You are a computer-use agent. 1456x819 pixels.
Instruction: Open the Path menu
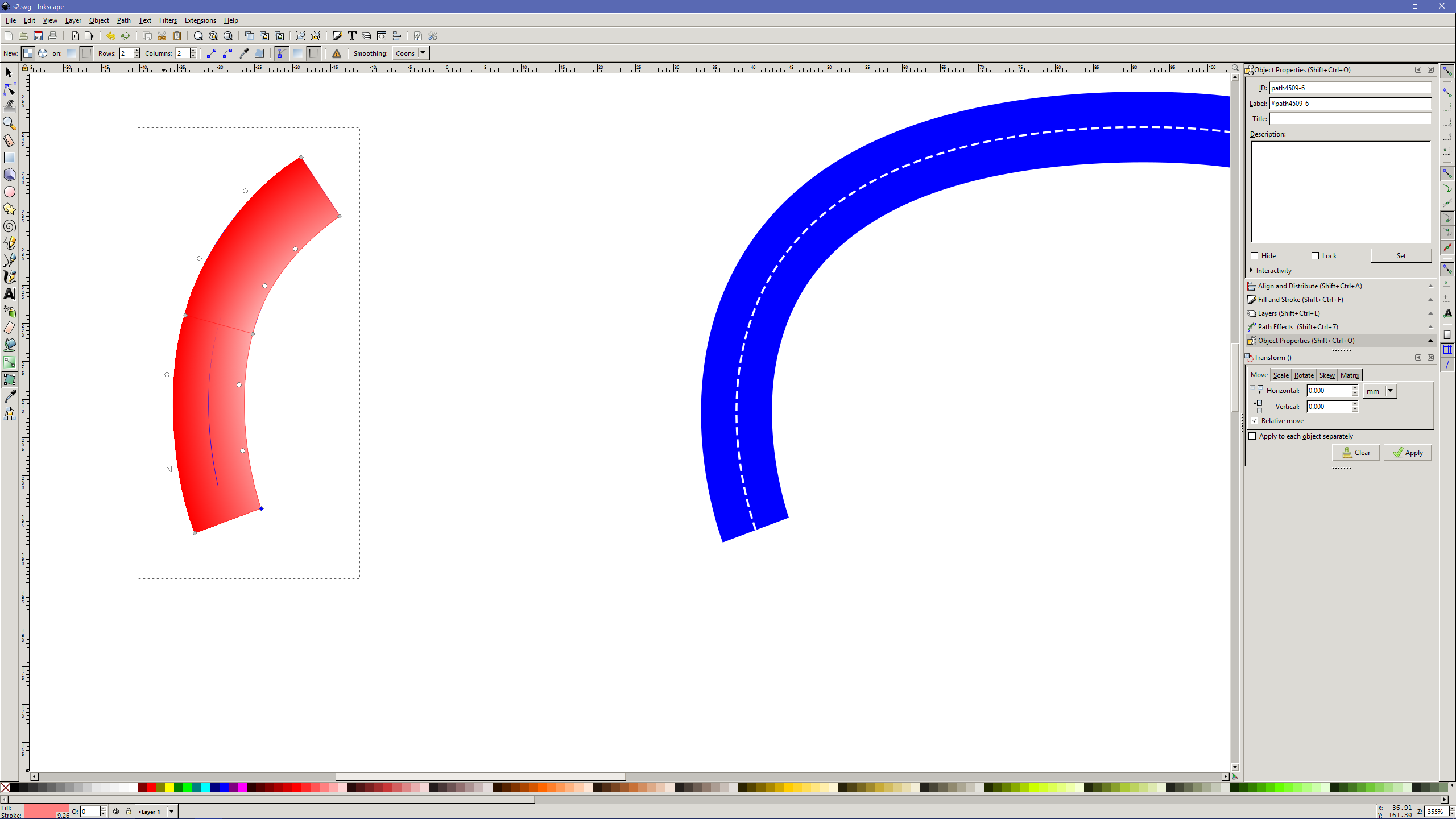pyautogui.click(x=123, y=20)
